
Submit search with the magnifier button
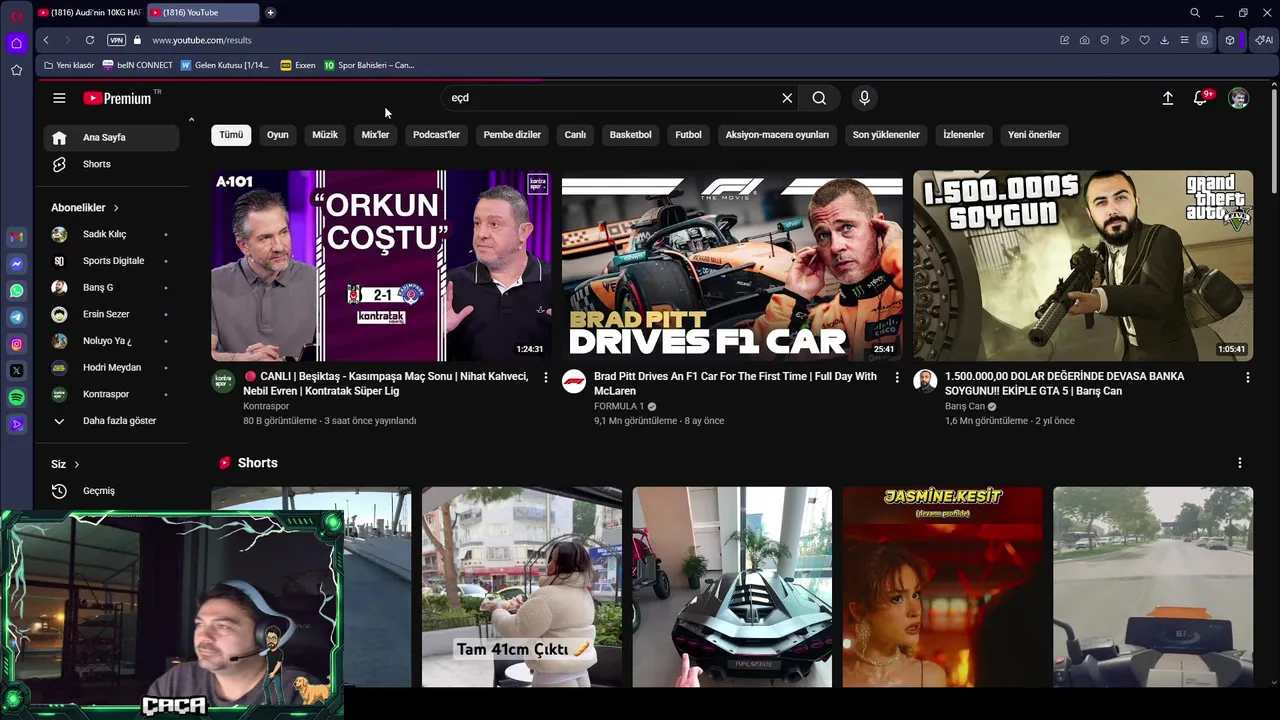819,98
